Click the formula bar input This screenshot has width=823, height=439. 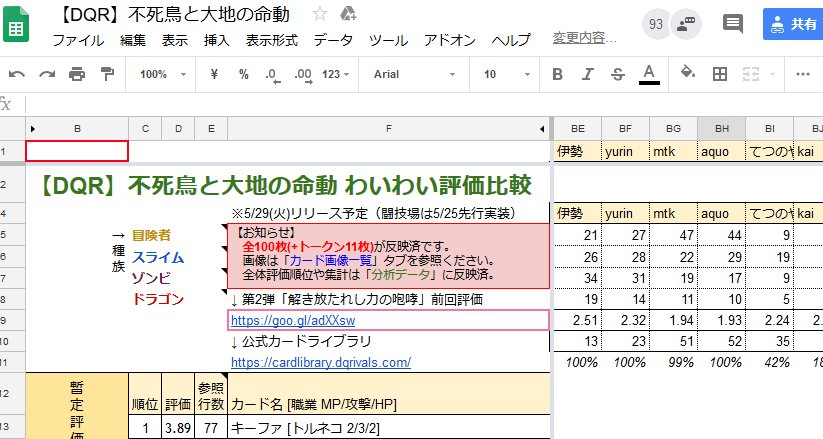[x=424, y=104]
